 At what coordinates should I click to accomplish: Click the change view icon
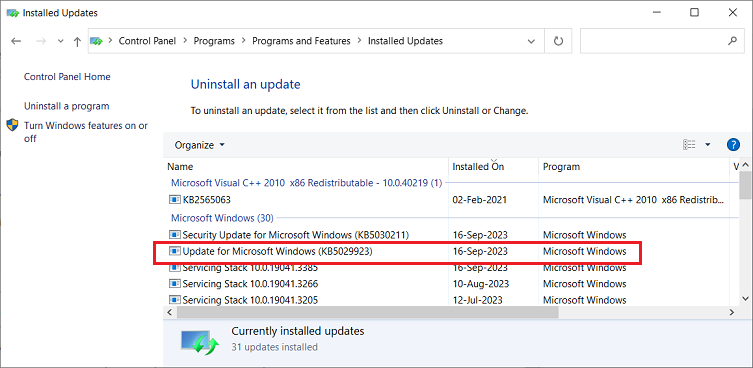(x=689, y=145)
